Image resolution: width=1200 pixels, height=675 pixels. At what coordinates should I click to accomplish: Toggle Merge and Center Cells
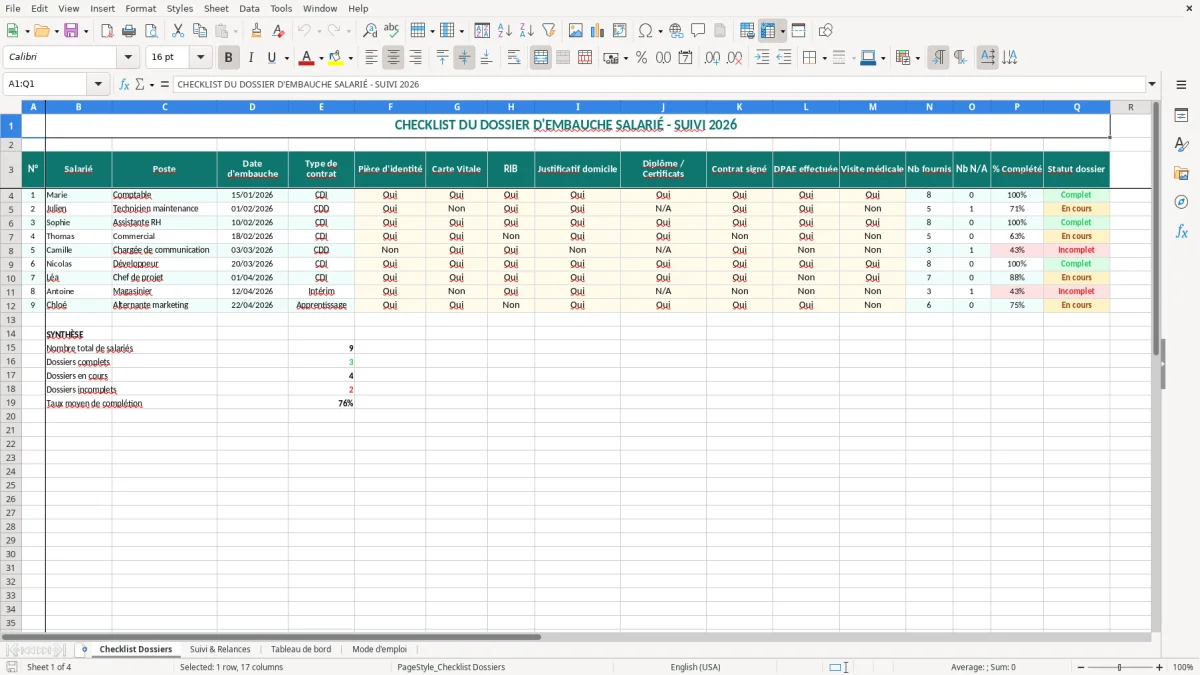click(541, 58)
